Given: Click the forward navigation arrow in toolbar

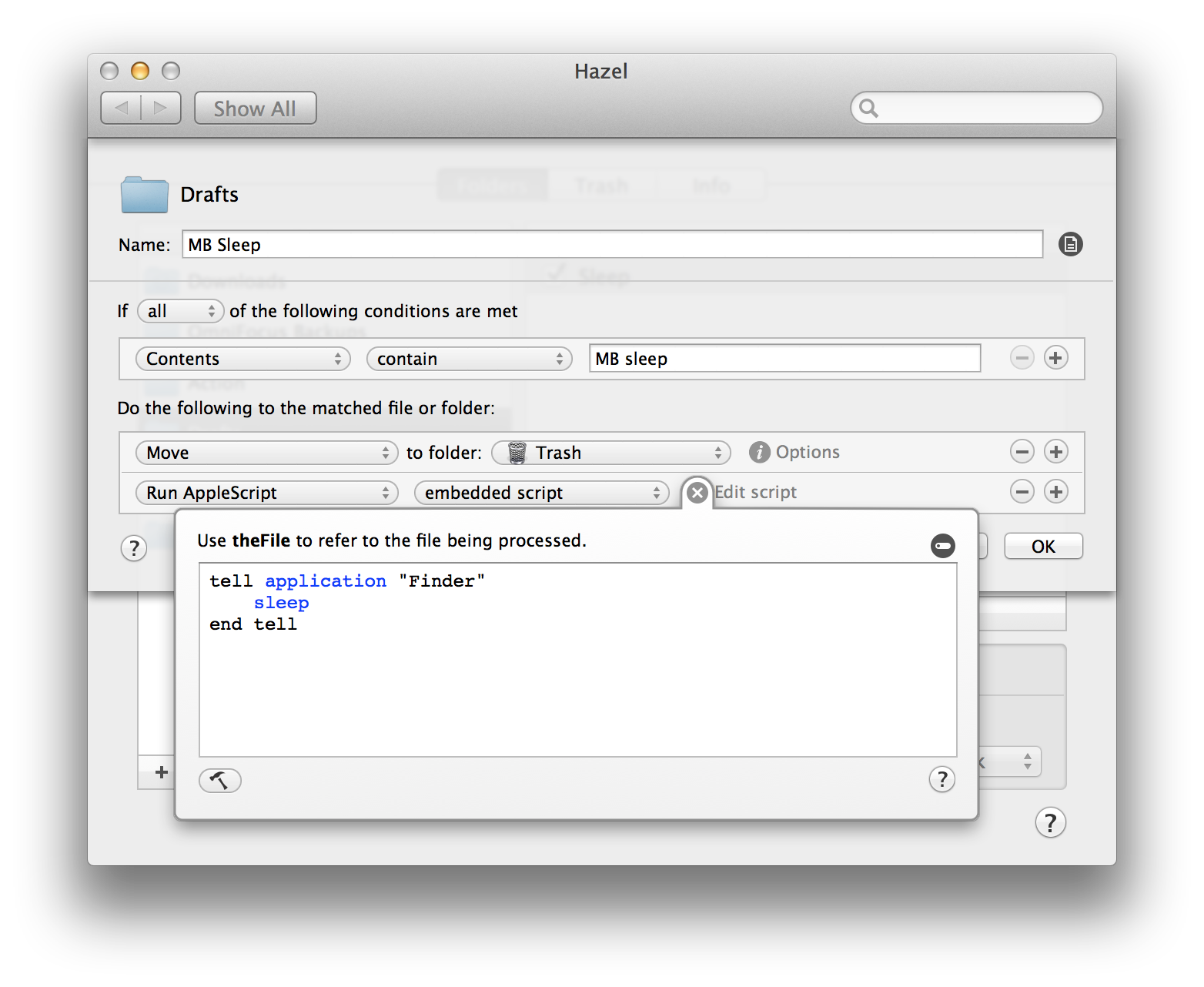Looking at the screenshot, I should point(161,108).
